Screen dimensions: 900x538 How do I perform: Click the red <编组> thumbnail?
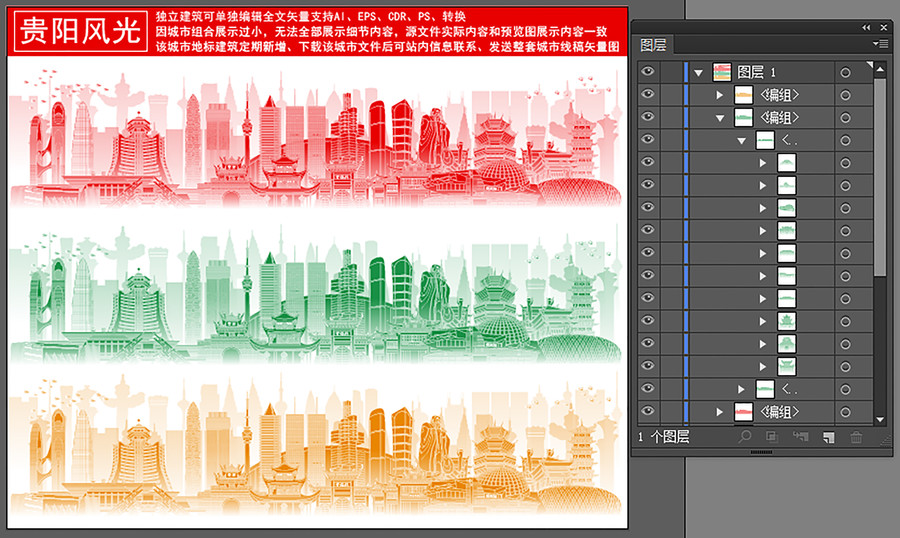click(x=743, y=412)
